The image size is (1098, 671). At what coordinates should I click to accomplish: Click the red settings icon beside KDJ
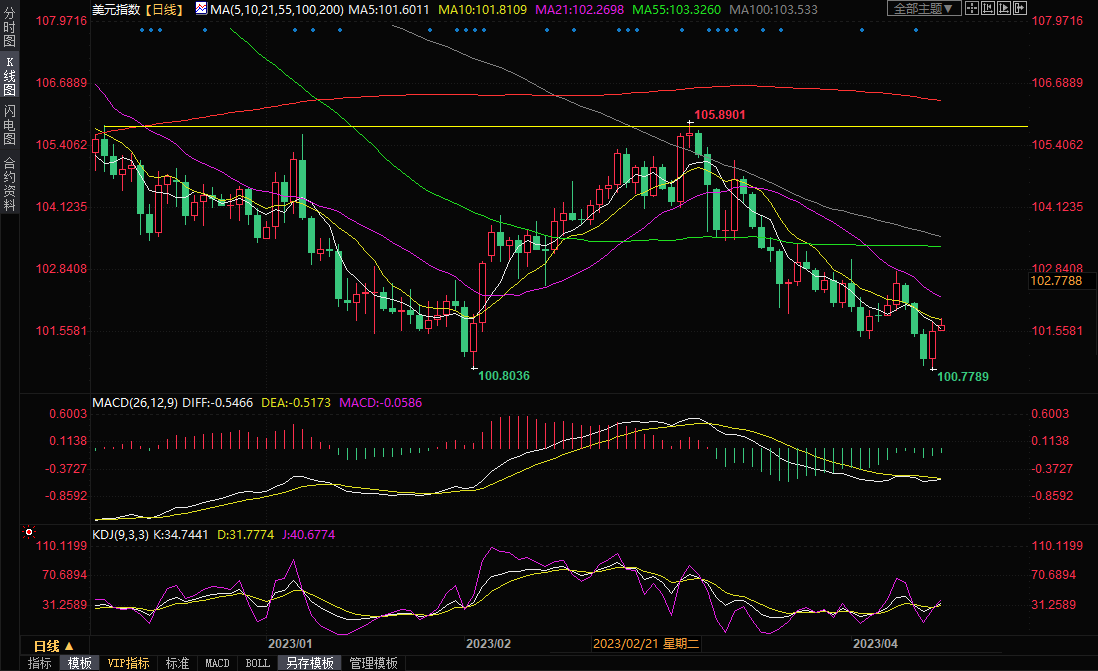(28, 534)
